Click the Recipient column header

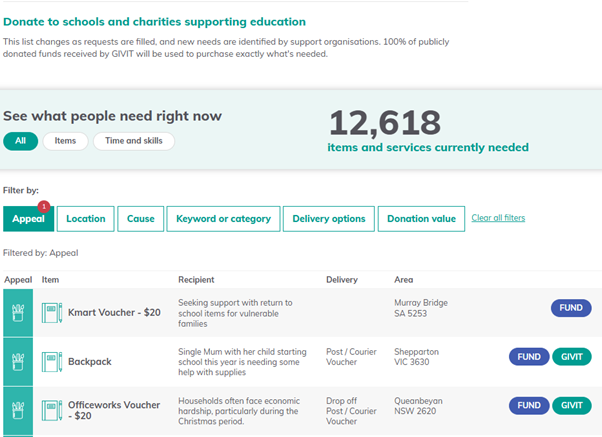coord(196,280)
